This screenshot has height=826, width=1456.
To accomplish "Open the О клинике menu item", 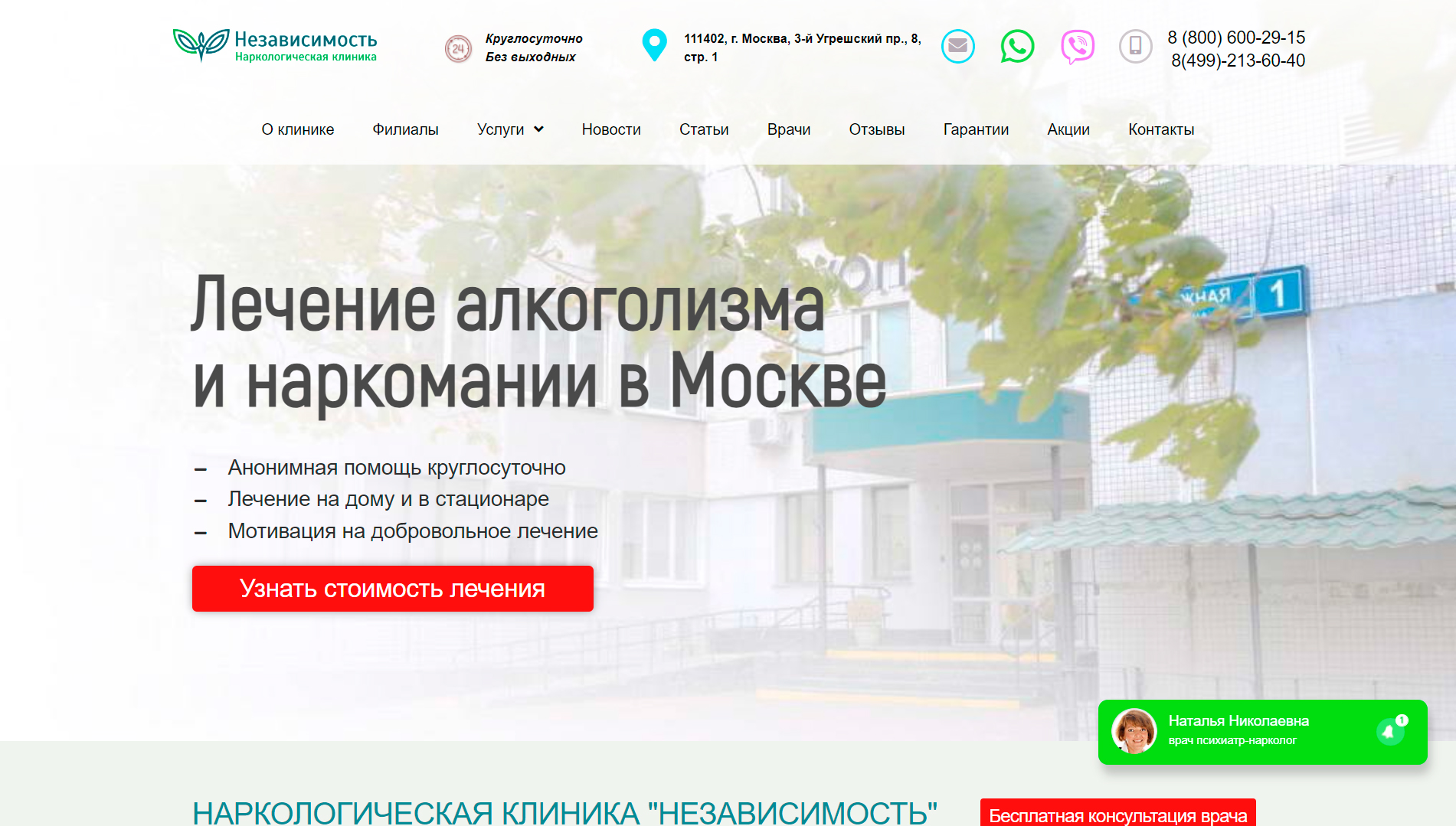I will (298, 129).
